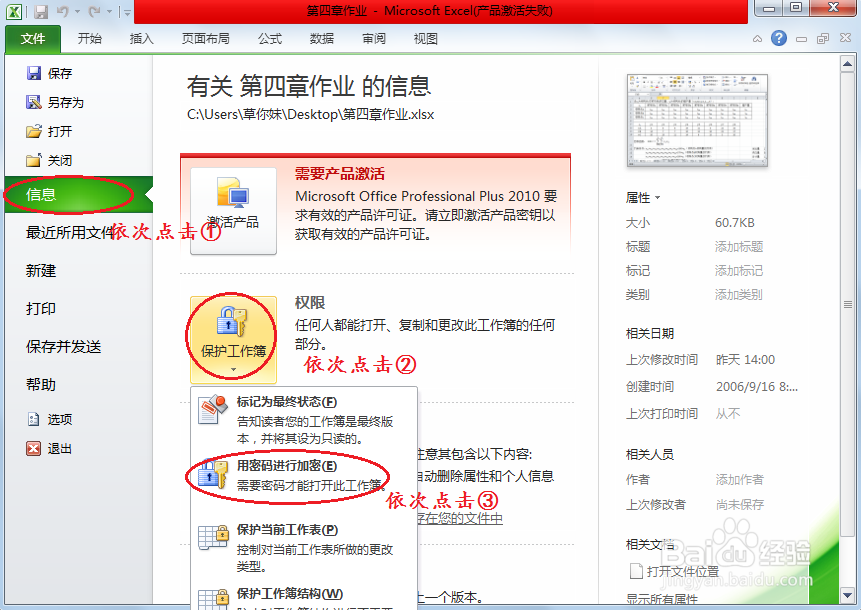The width and height of the screenshot is (861, 610).
Task: Click the workbook preview thumbnail
Action: [x=697, y=121]
